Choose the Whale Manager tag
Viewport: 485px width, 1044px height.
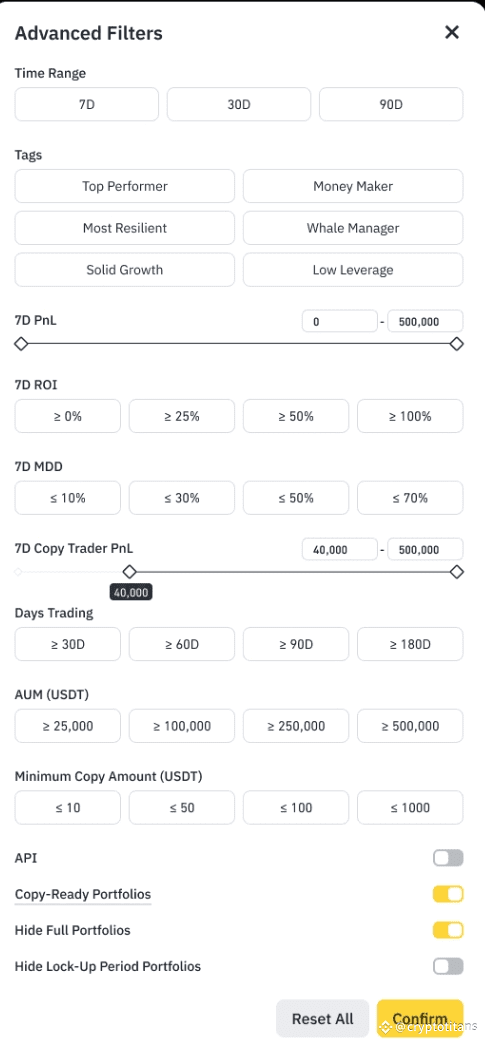[353, 228]
